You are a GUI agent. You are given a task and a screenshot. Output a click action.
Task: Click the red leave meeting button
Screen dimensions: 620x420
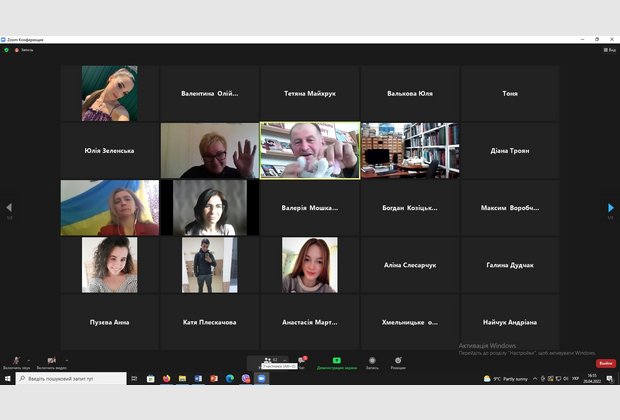click(x=606, y=363)
